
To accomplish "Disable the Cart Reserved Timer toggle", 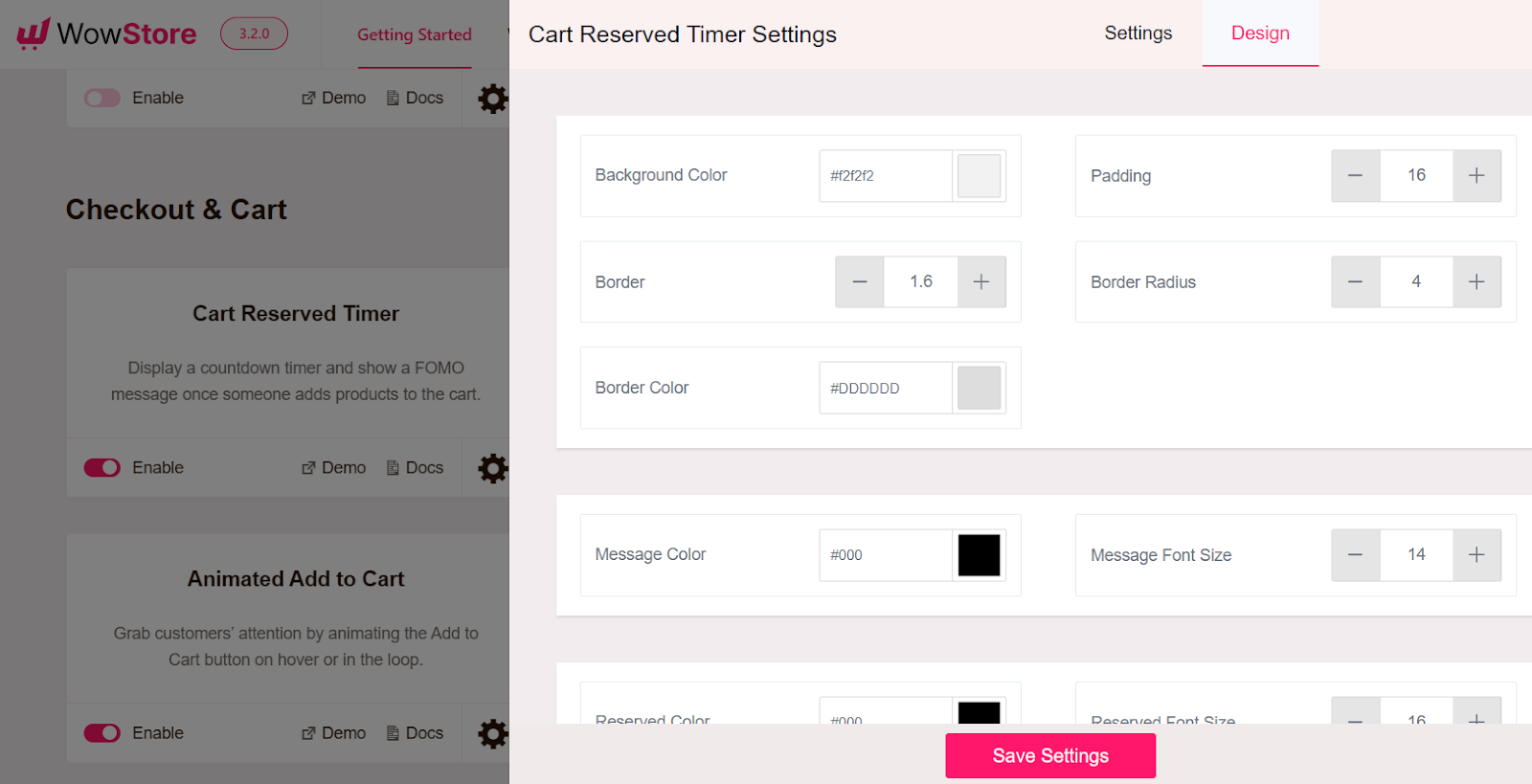I will pyautogui.click(x=101, y=468).
